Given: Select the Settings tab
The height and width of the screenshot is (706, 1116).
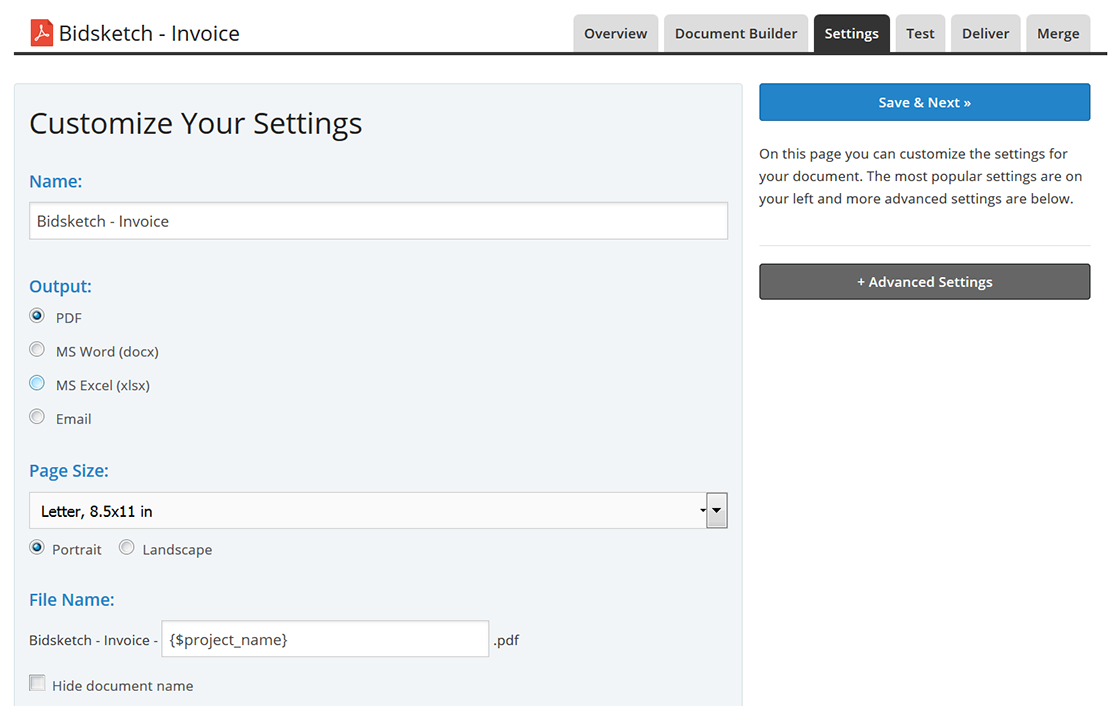Looking at the screenshot, I should 851,33.
